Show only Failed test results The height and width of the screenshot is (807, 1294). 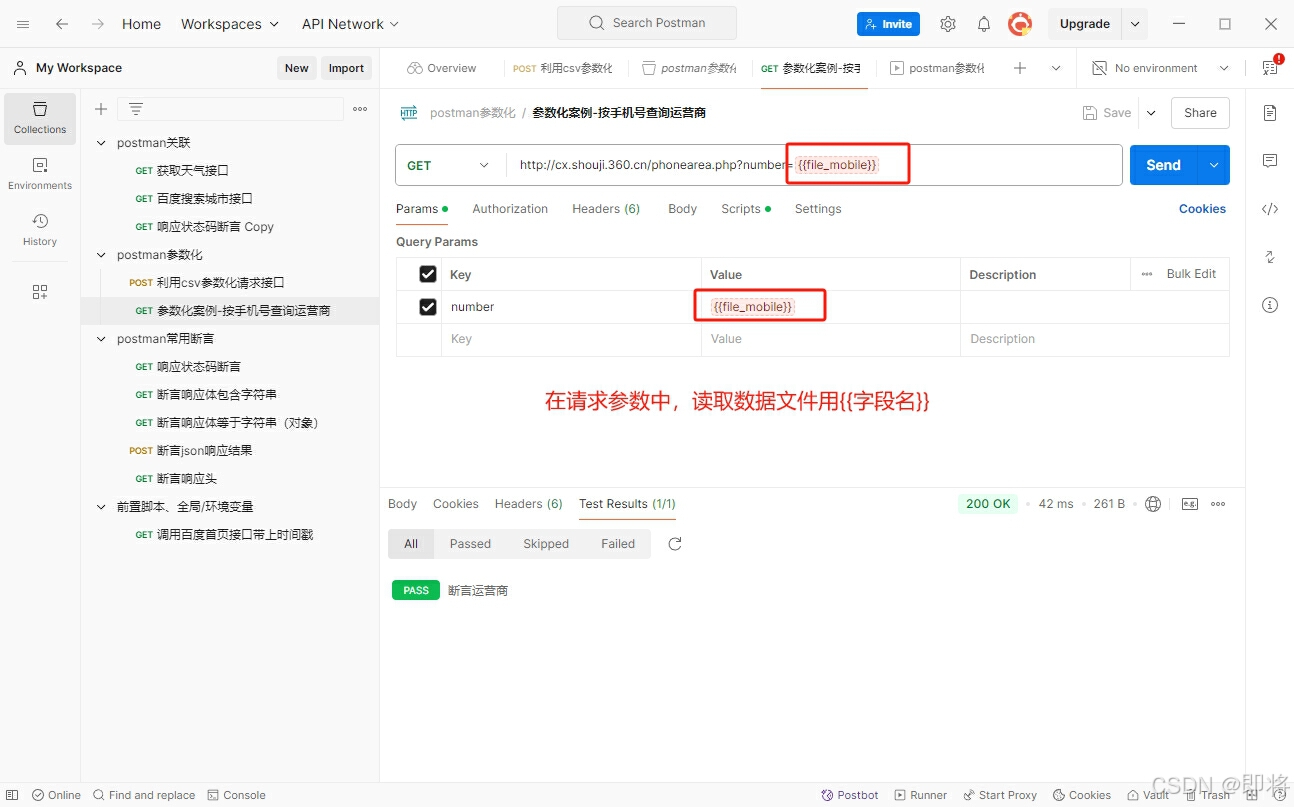point(618,544)
